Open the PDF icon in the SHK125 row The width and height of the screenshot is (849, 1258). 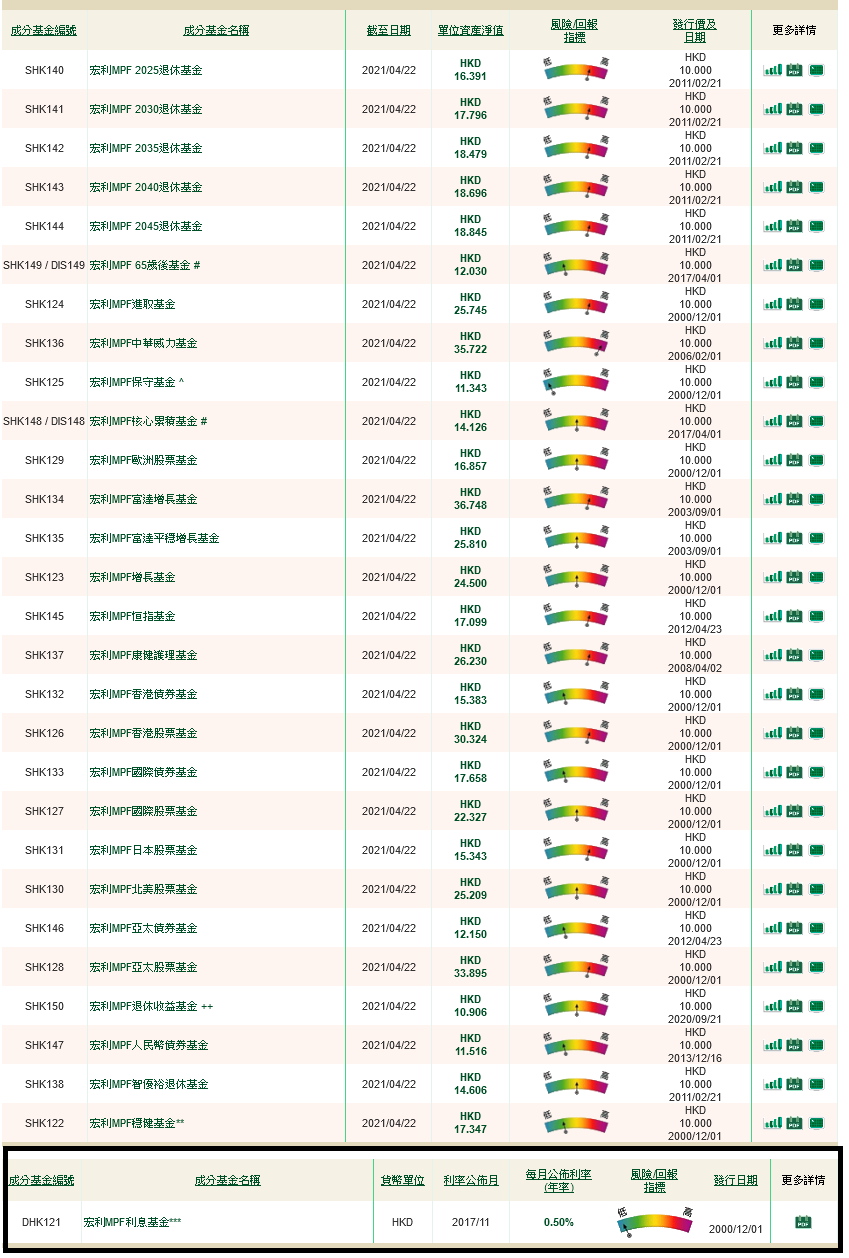[794, 382]
